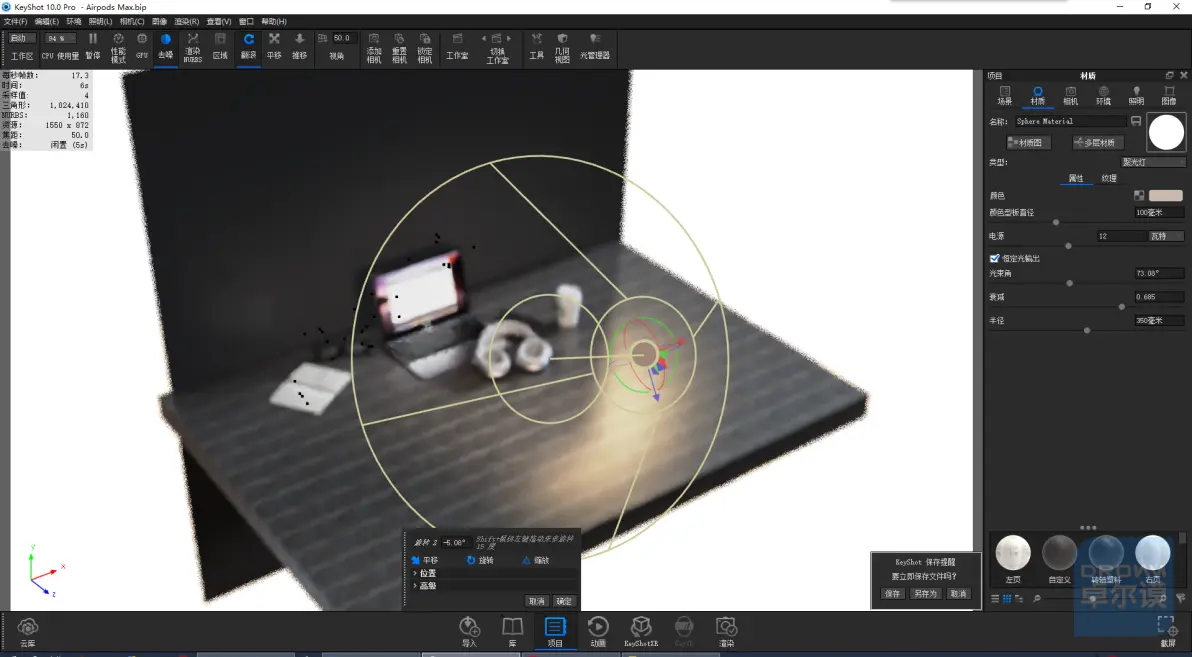Open the power unit dropdown (瓦特)
This screenshot has height=657, width=1192.
1167,236
